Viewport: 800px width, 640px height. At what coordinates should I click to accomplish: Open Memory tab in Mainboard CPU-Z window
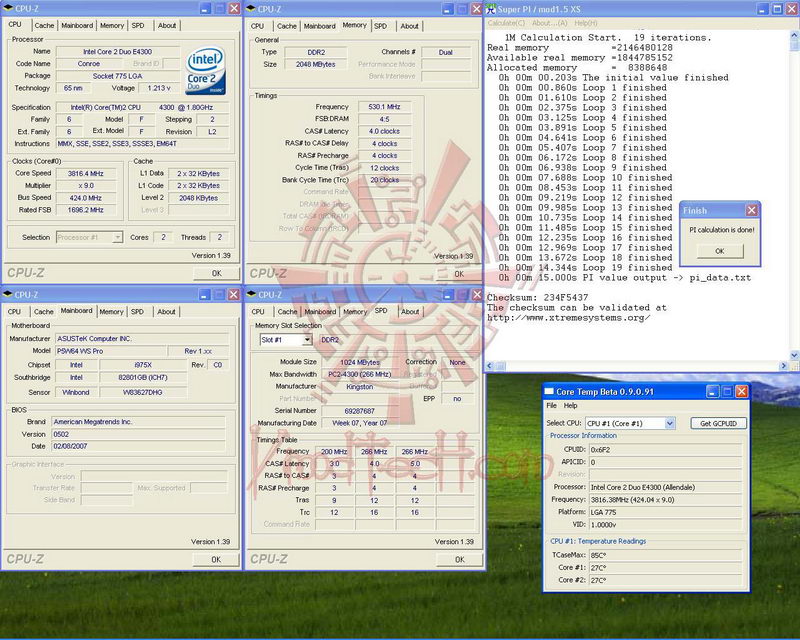[x=111, y=311]
